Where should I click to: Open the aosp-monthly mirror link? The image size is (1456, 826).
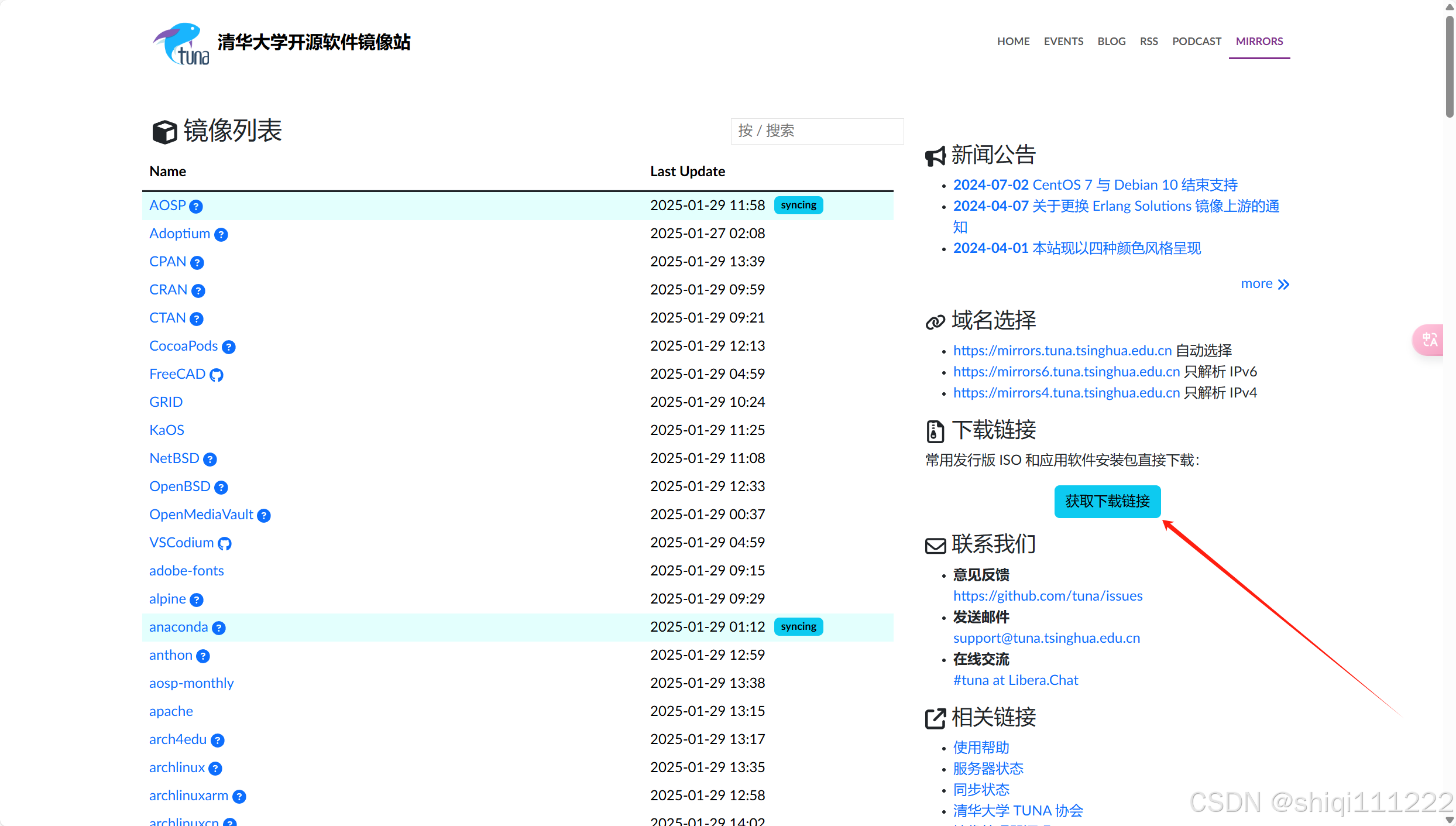(x=191, y=683)
